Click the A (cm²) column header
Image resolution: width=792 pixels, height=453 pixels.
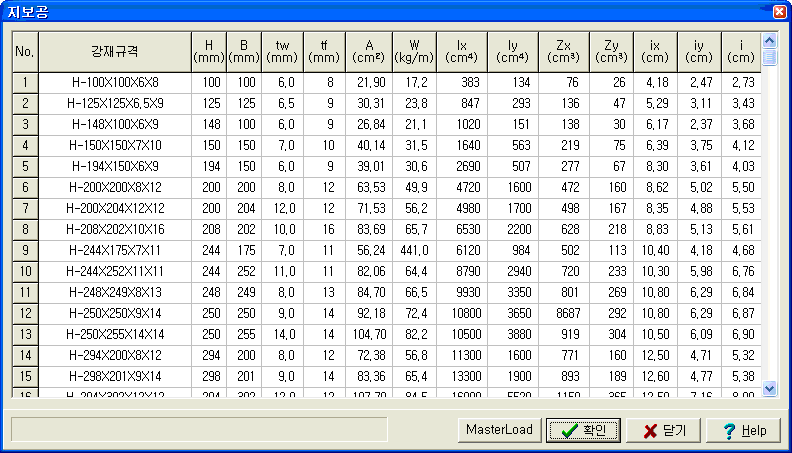click(369, 52)
